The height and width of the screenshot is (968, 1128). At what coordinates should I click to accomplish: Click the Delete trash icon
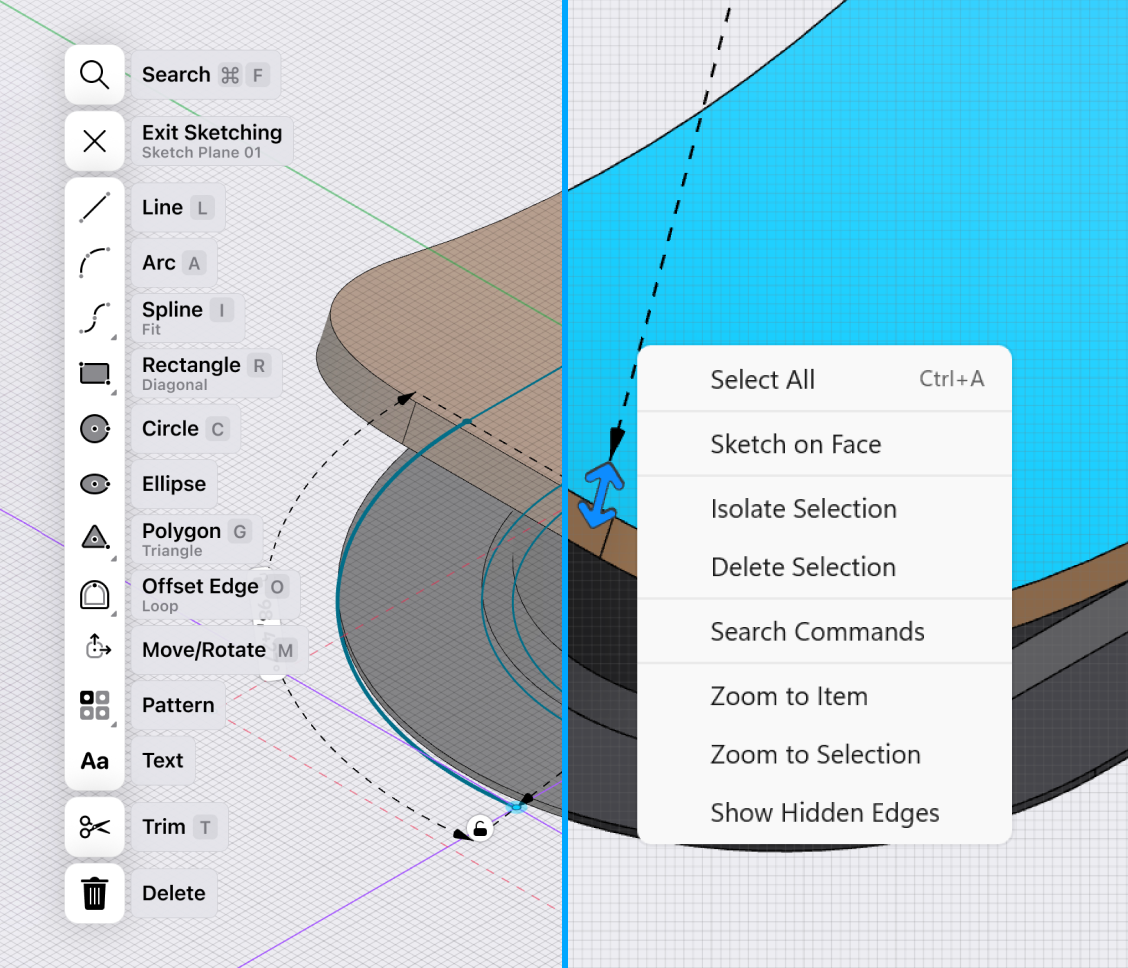click(x=95, y=893)
